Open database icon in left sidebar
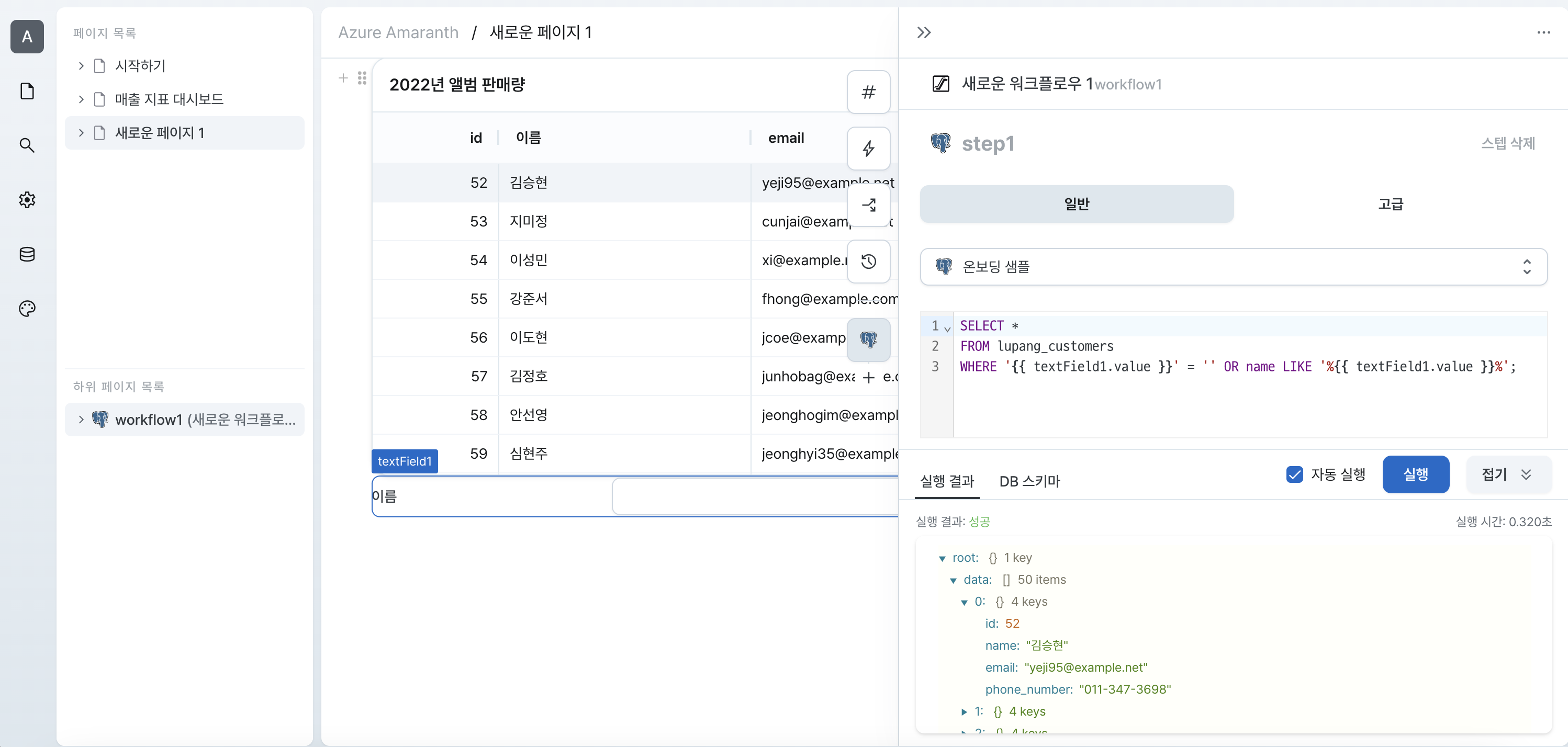This screenshot has height=747, width=1568. pos(27,254)
